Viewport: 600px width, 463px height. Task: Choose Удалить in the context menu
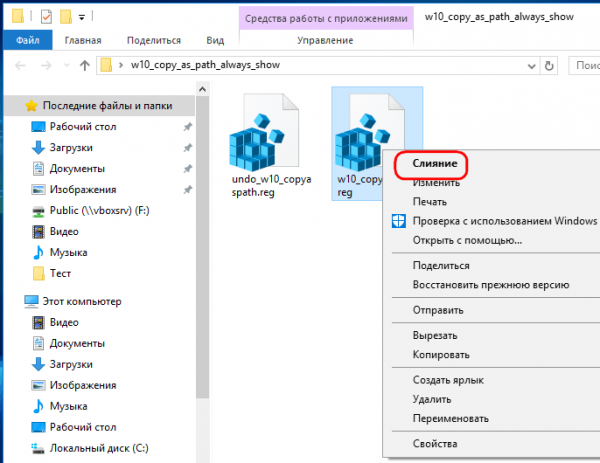click(432, 399)
